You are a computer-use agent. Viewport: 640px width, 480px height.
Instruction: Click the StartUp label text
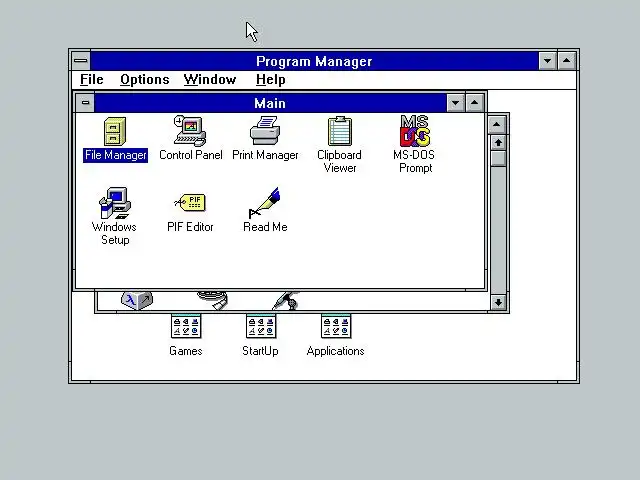(x=260, y=351)
